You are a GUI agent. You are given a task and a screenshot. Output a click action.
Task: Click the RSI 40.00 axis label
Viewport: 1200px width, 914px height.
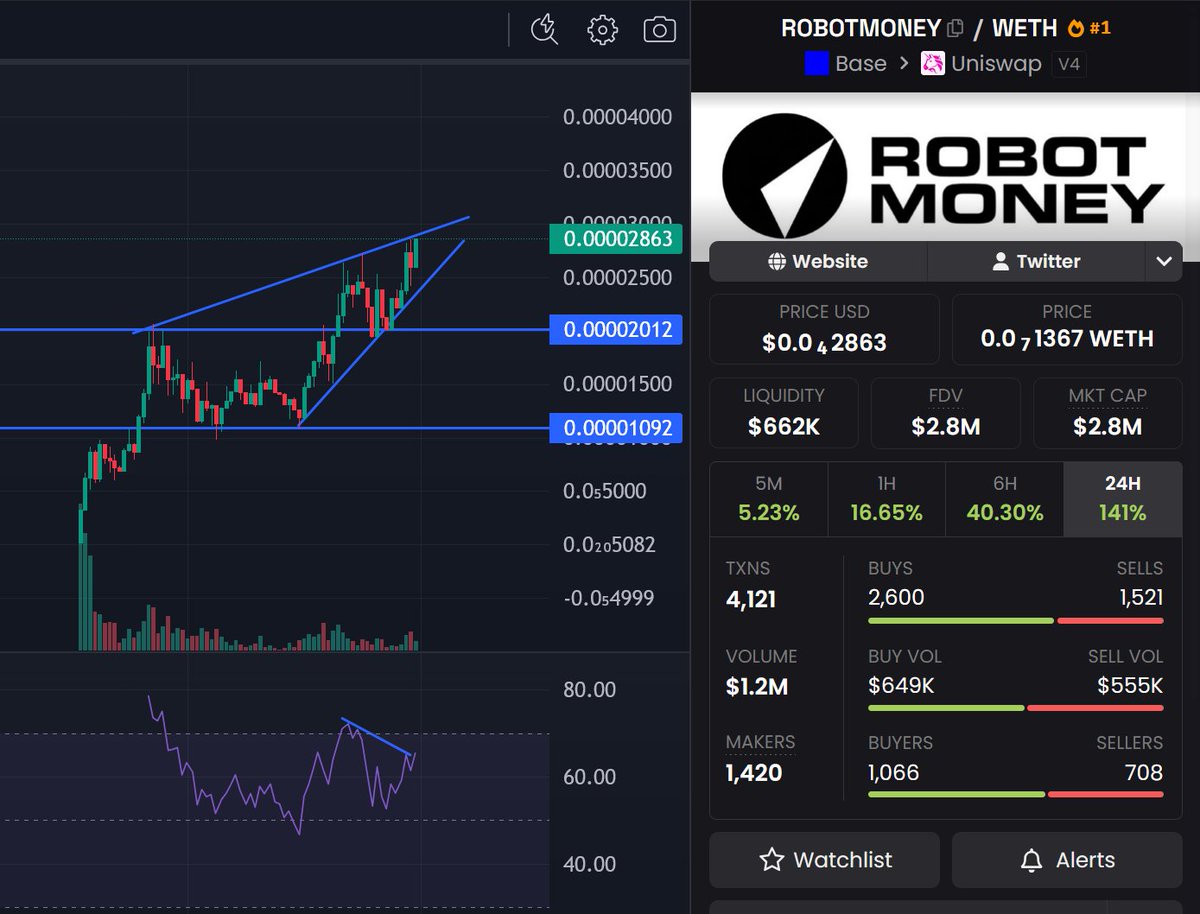click(588, 864)
